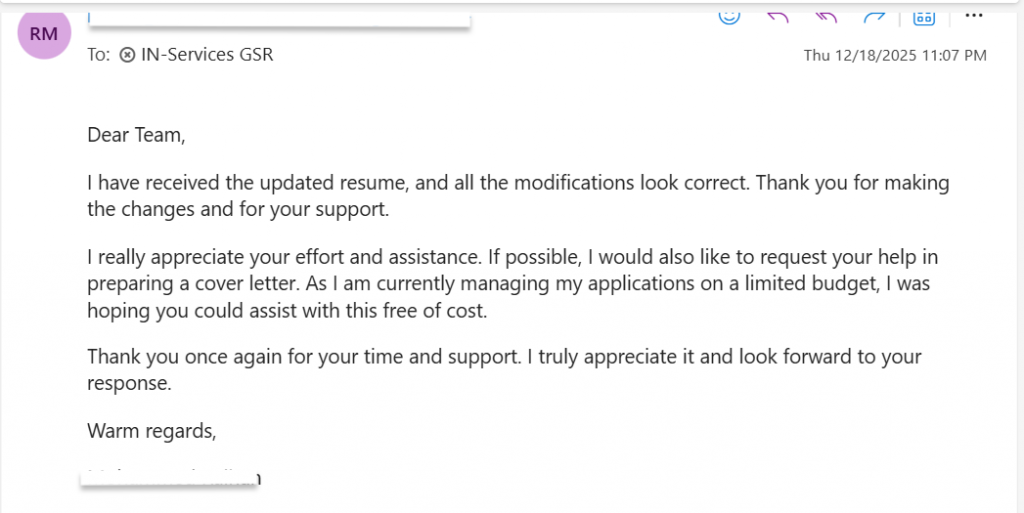Click the "Dear Team," greeting
The width and height of the screenshot is (1024, 513).
click(x=136, y=135)
